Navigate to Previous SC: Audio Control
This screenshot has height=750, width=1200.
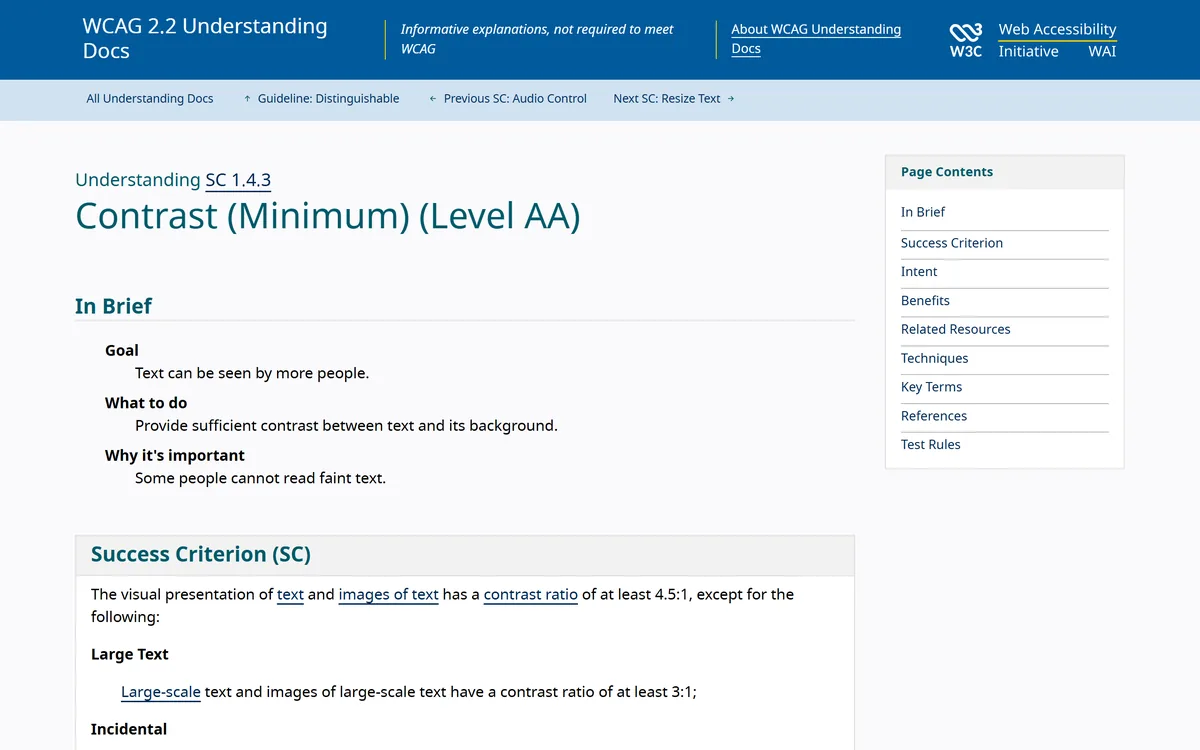515,98
